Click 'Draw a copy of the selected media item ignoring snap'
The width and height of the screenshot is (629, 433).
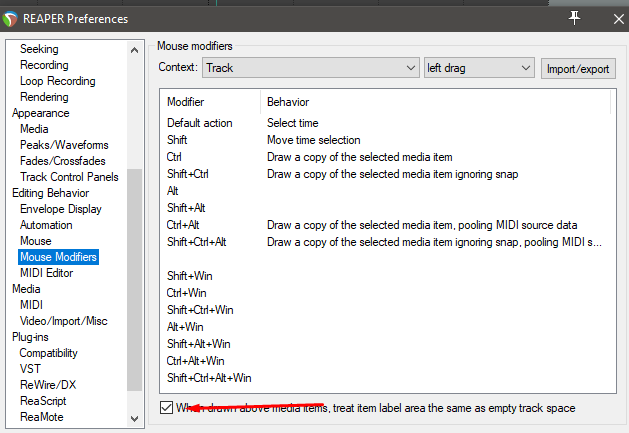pos(393,174)
